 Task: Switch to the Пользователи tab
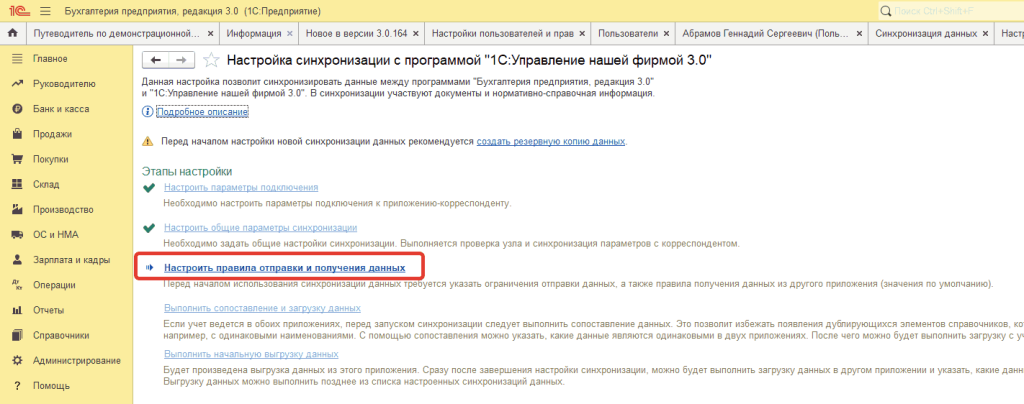628,33
